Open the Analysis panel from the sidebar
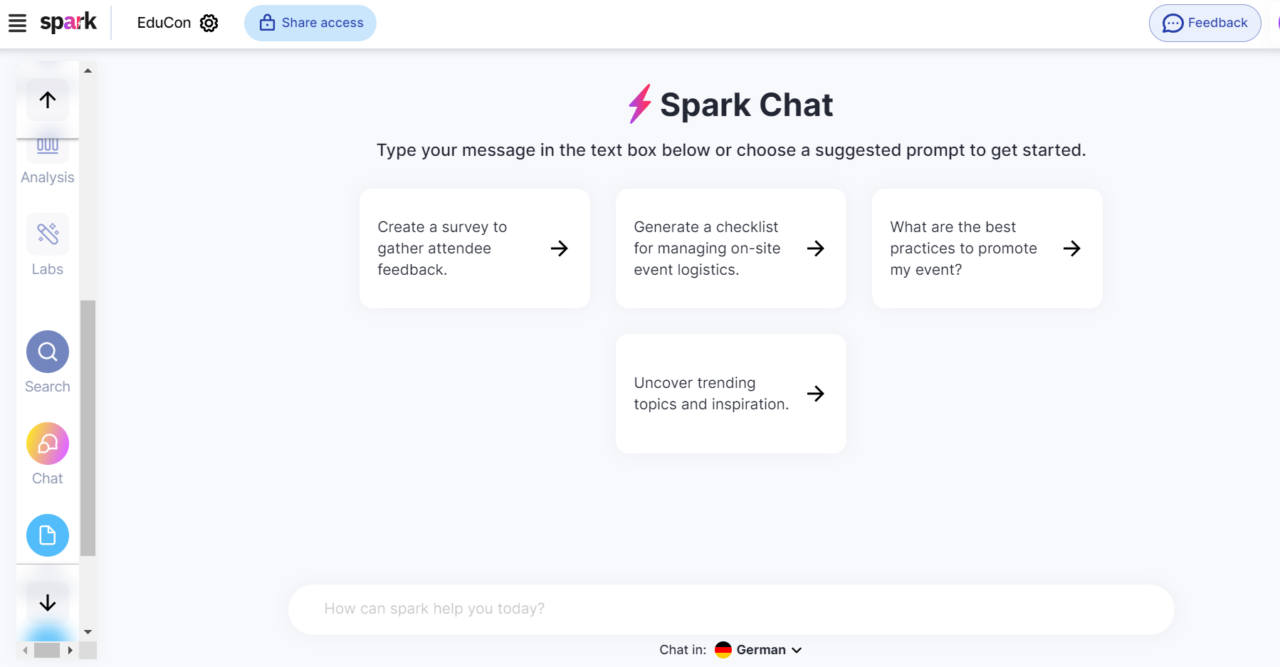This screenshot has width=1280, height=667. 47,155
